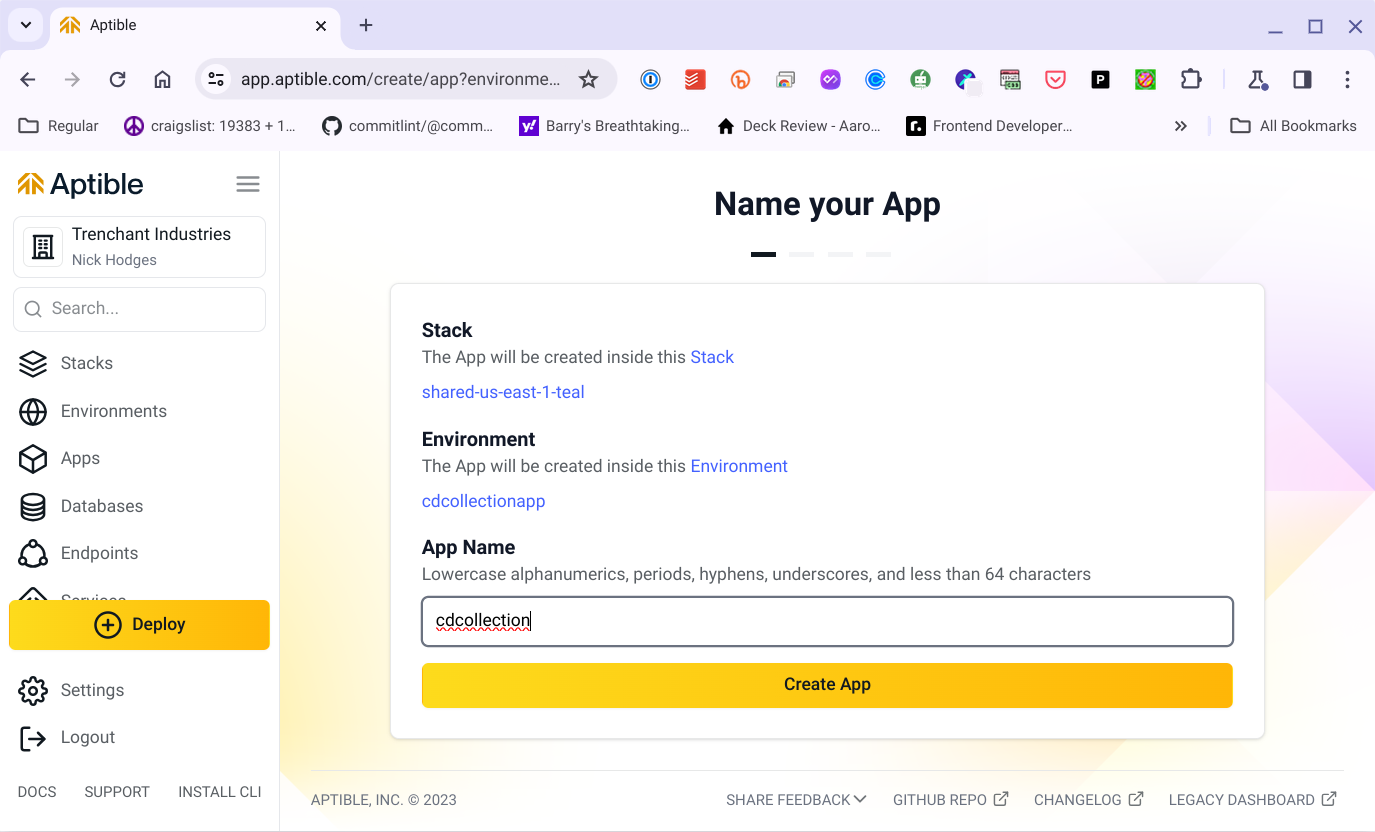Expand the bookmarks overflow chevron
1375x832 pixels.
pyautogui.click(x=1181, y=126)
